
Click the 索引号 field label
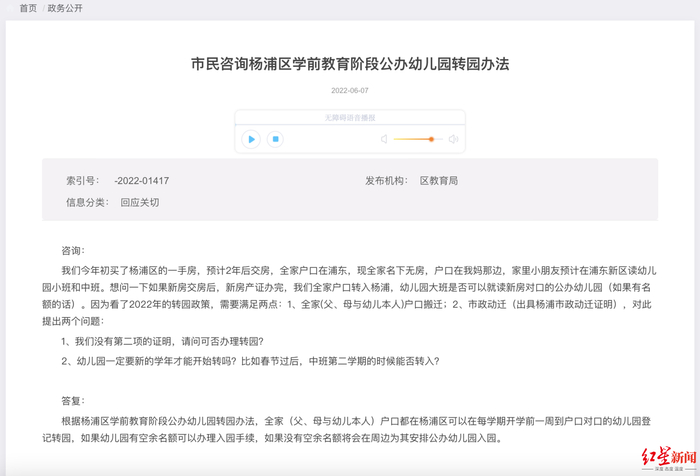[83, 181]
